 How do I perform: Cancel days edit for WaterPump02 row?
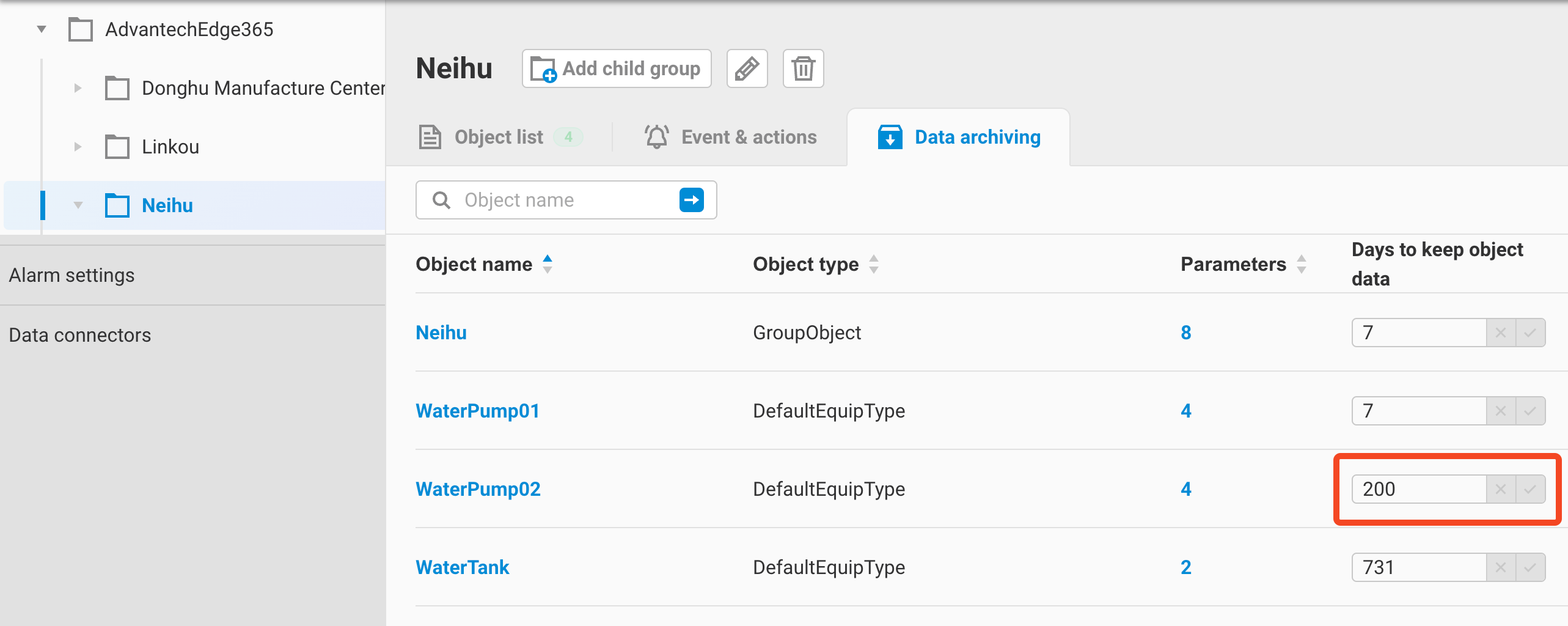[1501, 489]
